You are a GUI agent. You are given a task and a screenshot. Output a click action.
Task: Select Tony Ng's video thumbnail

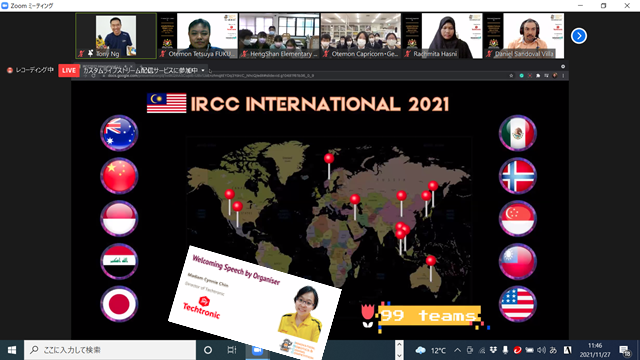pyautogui.click(x=116, y=36)
